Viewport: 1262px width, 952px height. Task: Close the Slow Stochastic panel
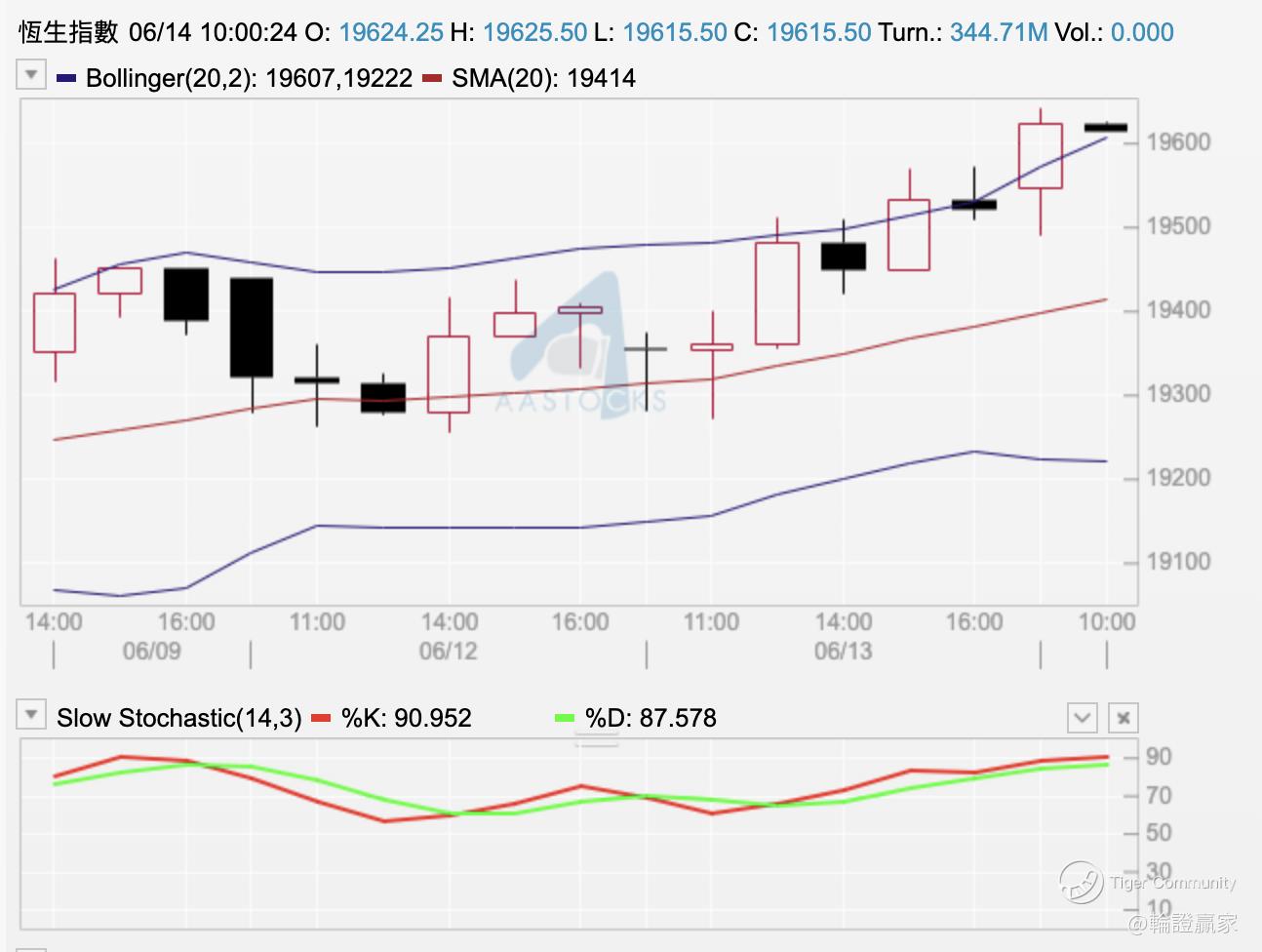point(1124,718)
